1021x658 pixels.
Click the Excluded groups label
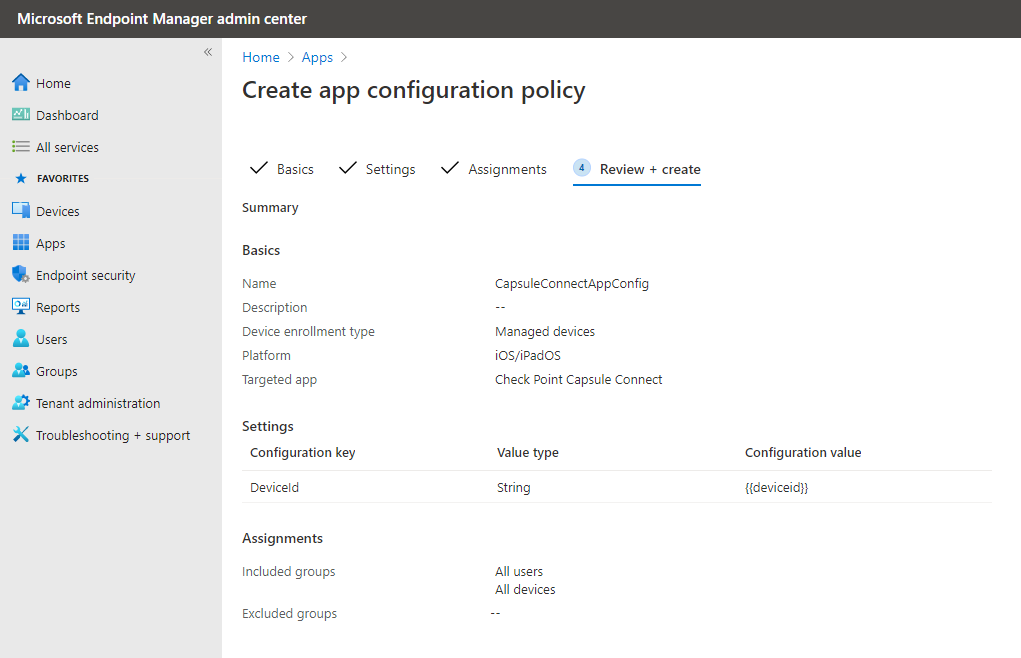[289, 614]
